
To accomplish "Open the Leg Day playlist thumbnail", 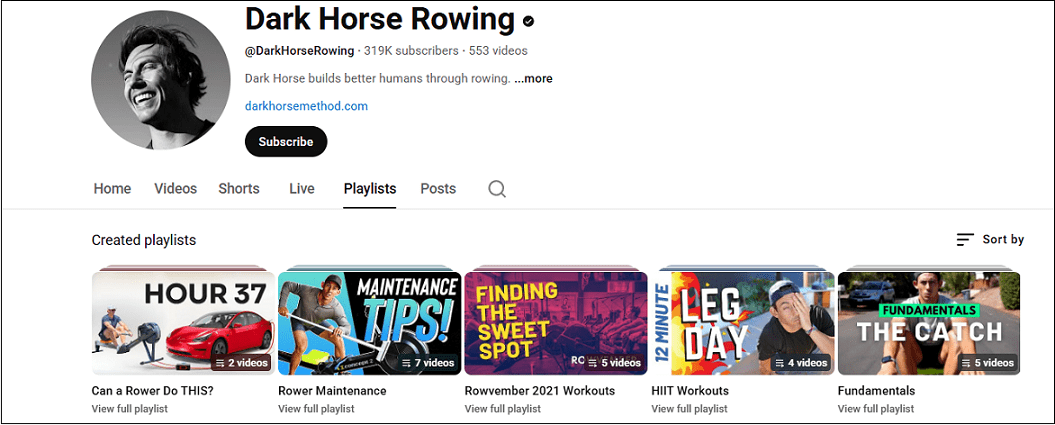I will [x=743, y=323].
